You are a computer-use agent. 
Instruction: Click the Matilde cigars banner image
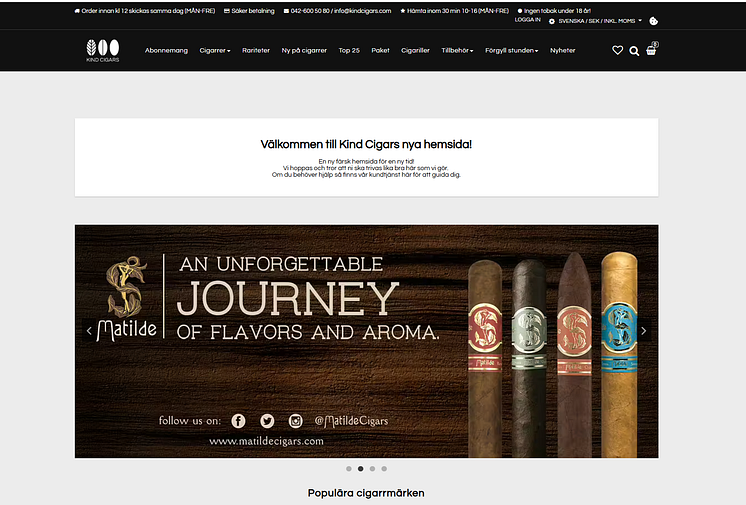366,341
